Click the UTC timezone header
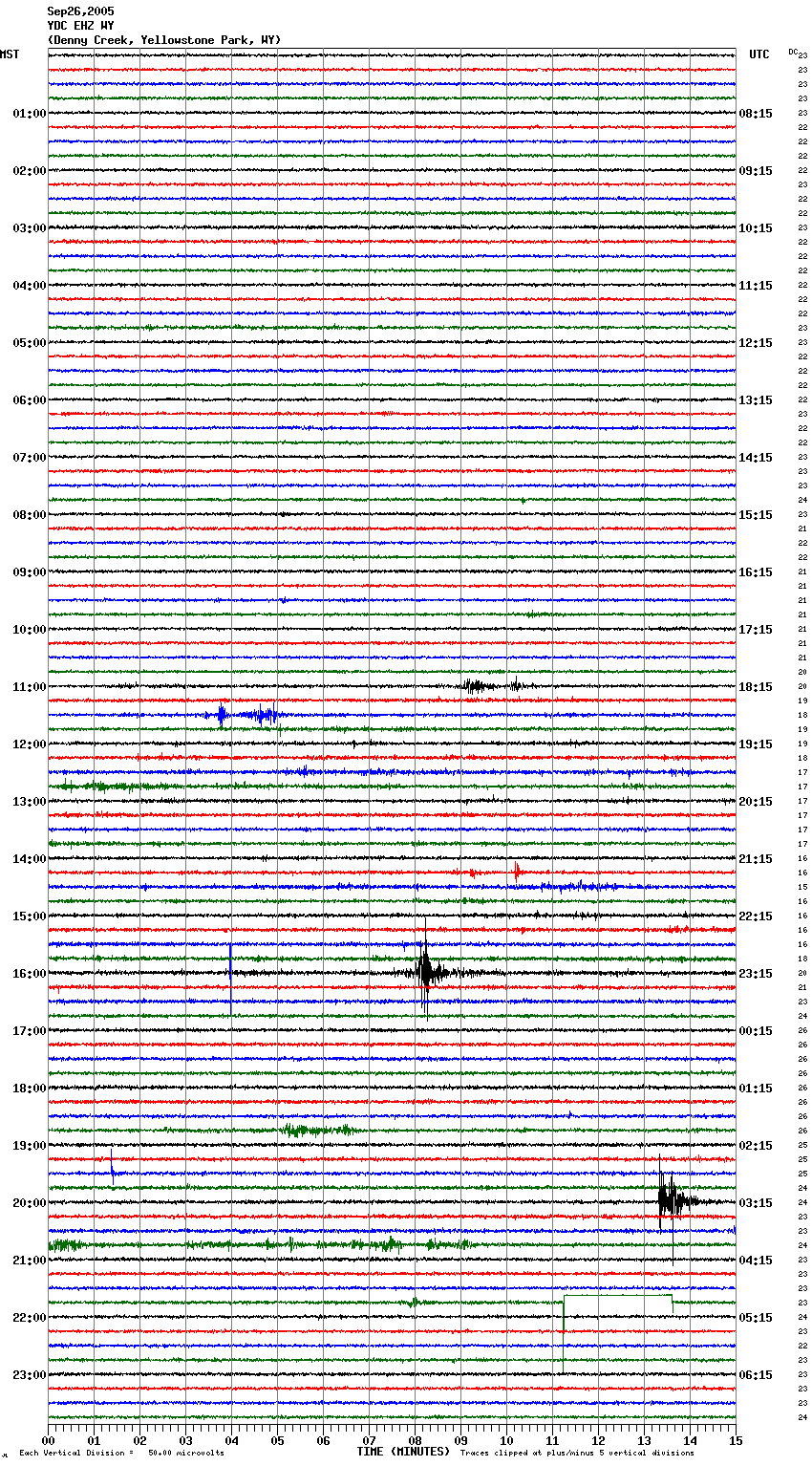Viewport: 812px width, 1466px height. click(x=759, y=54)
